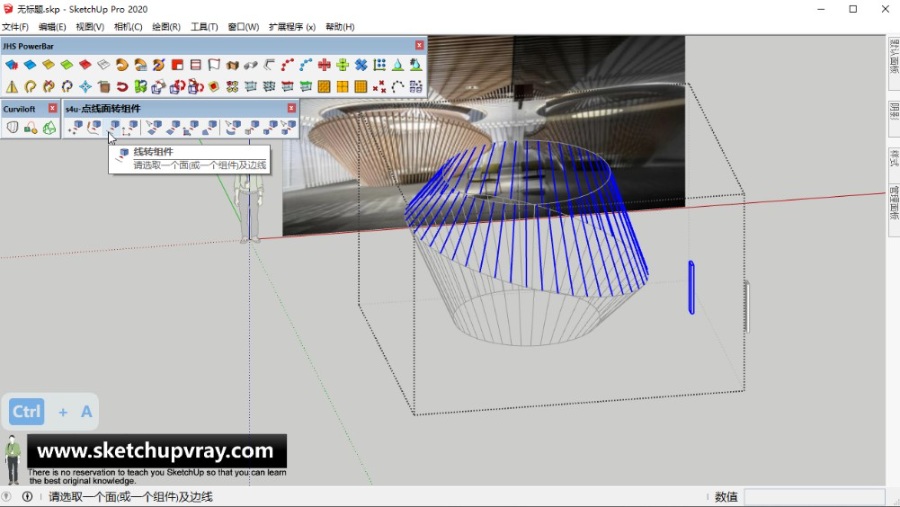Click the white flag icon in JHS PowerBar
The height and width of the screenshot is (507, 900).
tap(214, 65)
